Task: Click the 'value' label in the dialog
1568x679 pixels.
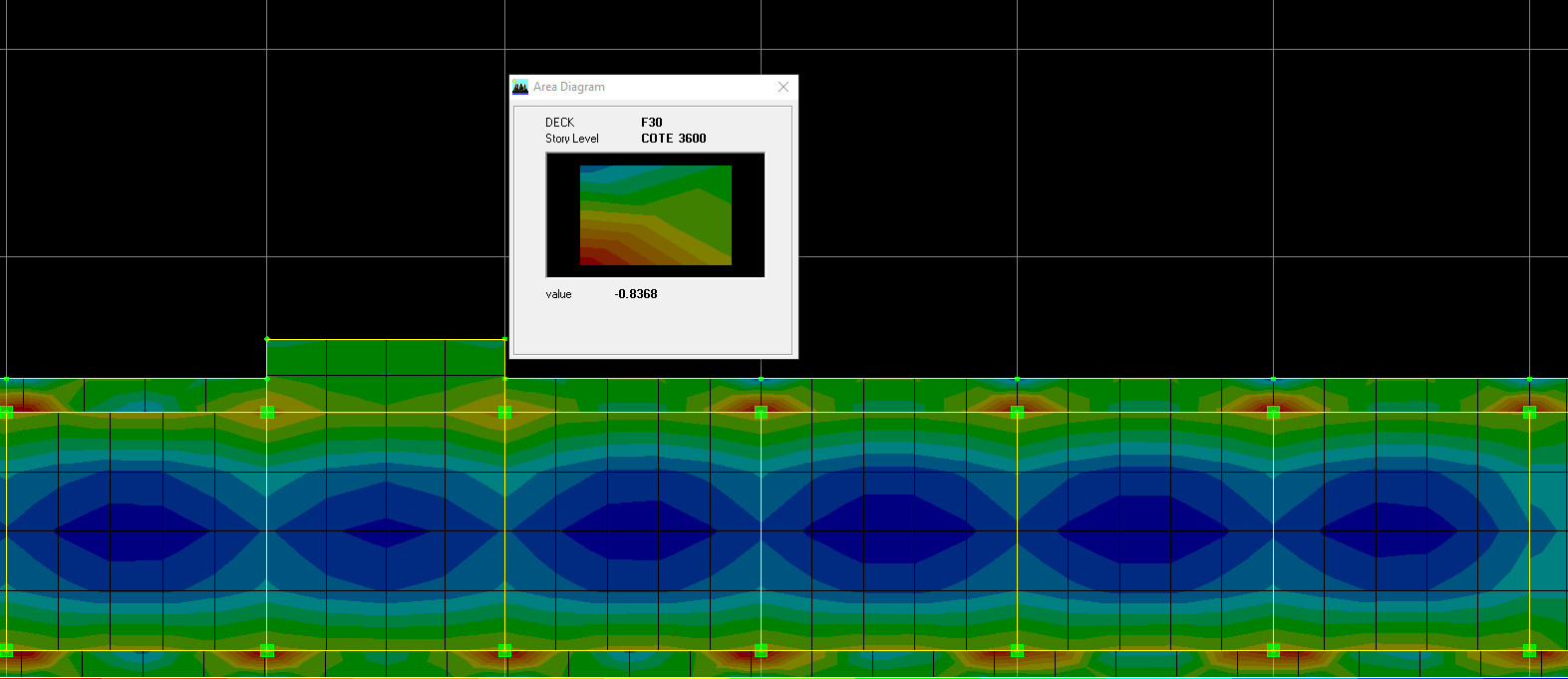Action: point(558,294)
